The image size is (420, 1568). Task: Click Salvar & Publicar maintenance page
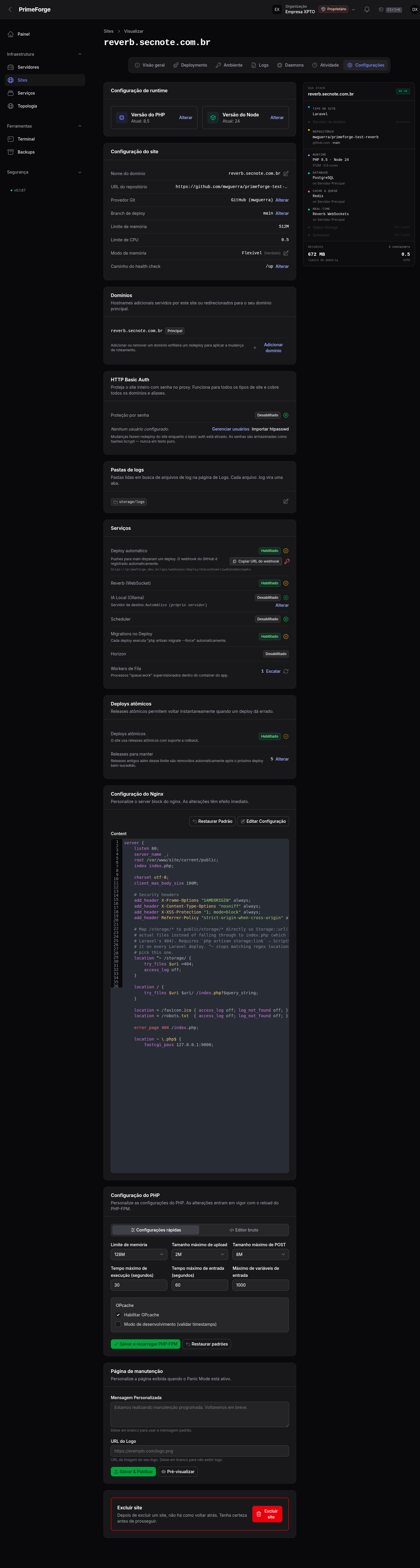pyautogui.click(x=133, y=1472)
